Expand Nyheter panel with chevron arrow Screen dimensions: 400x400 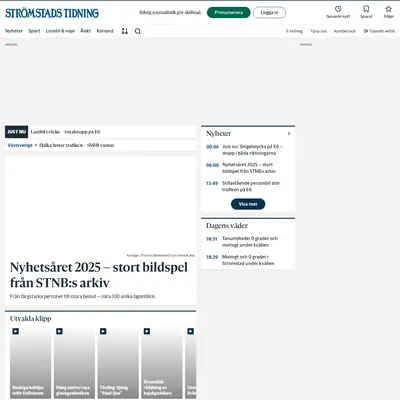pos(289,133)
